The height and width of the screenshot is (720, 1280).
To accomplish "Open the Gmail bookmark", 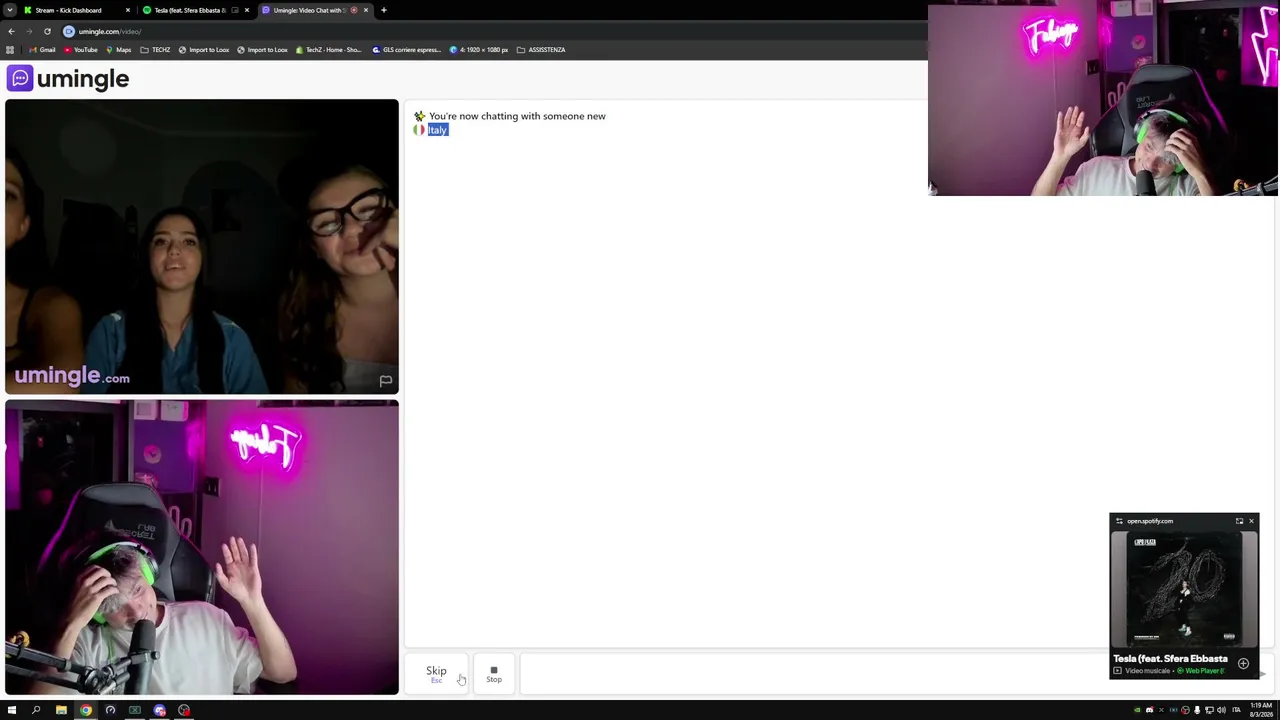I will [x=42, y=50].
